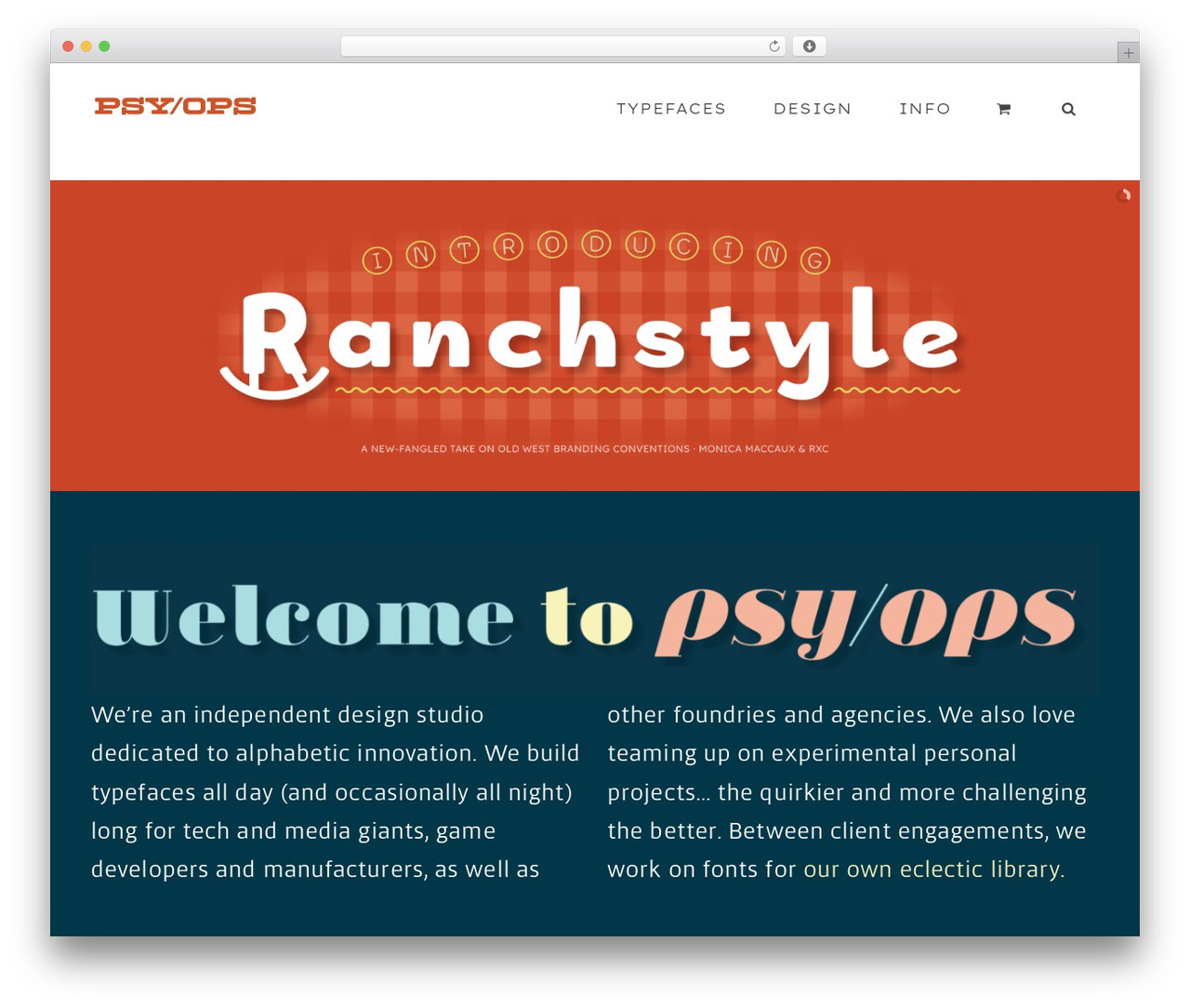The height and width of the screenshot is (1008, 1190).
Task: Pause the banner rotation via the circular timer
Action: (x=1123, y=195)
